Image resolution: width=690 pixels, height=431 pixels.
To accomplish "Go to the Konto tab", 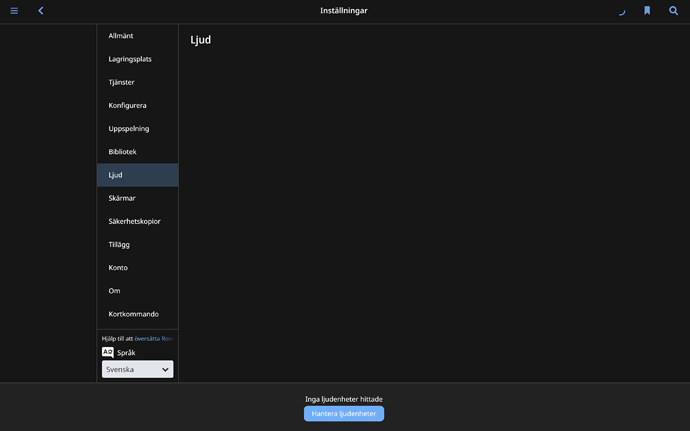I will (x=137, y=268).
